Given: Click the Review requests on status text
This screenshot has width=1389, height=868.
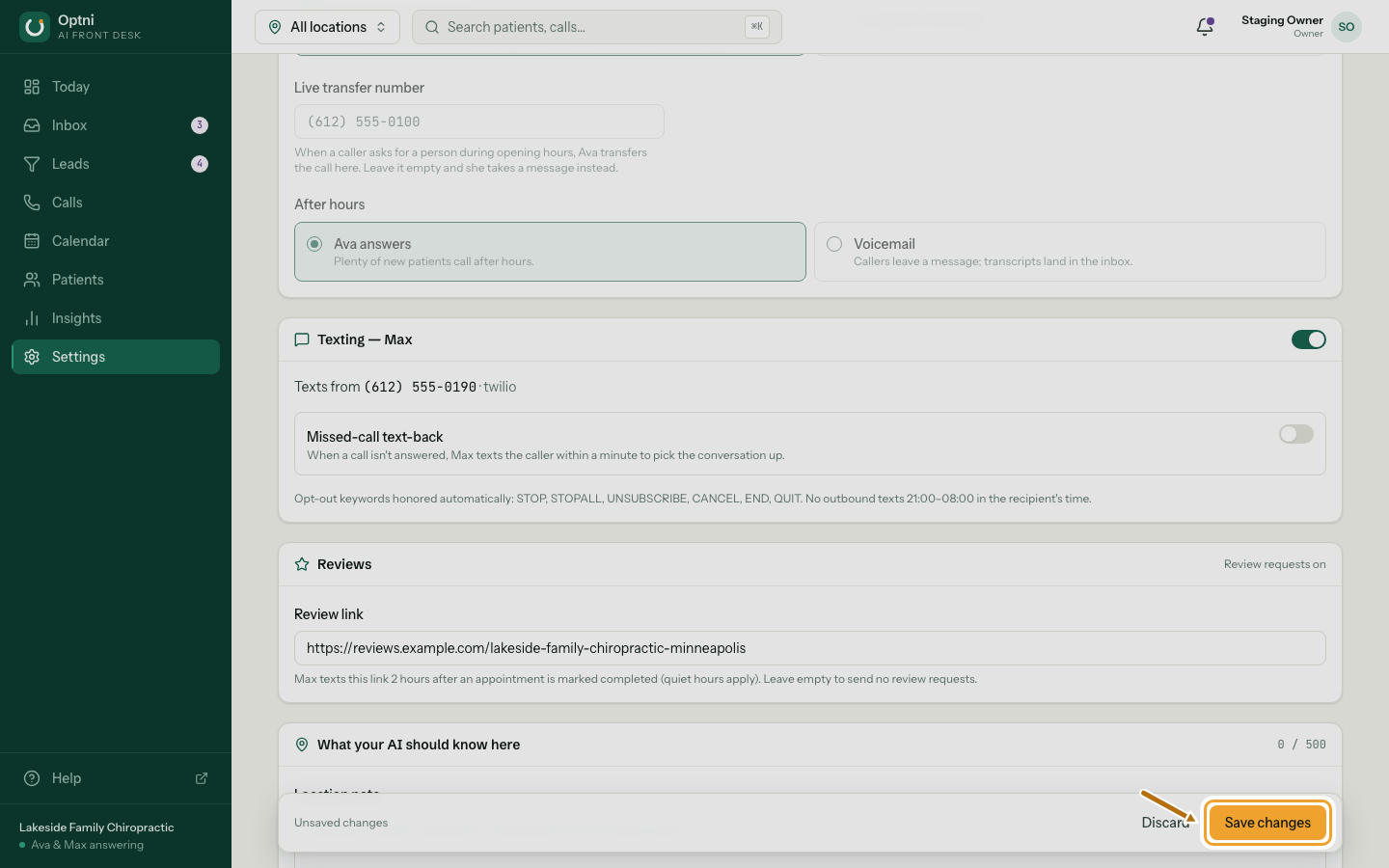Looking at the screenshot, I should [1275, 564].
